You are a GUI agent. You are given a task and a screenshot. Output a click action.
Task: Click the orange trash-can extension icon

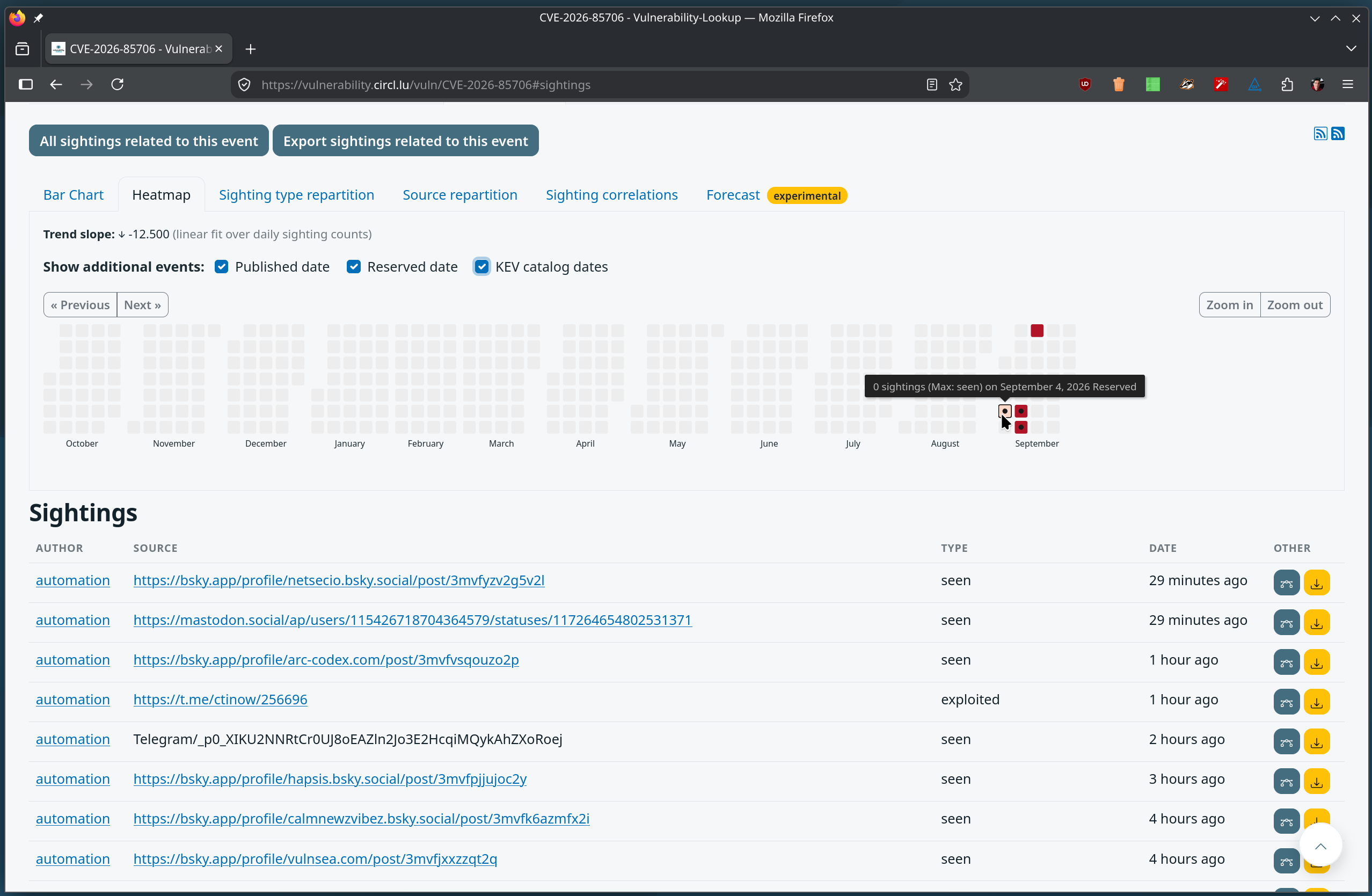(1119, 85)
